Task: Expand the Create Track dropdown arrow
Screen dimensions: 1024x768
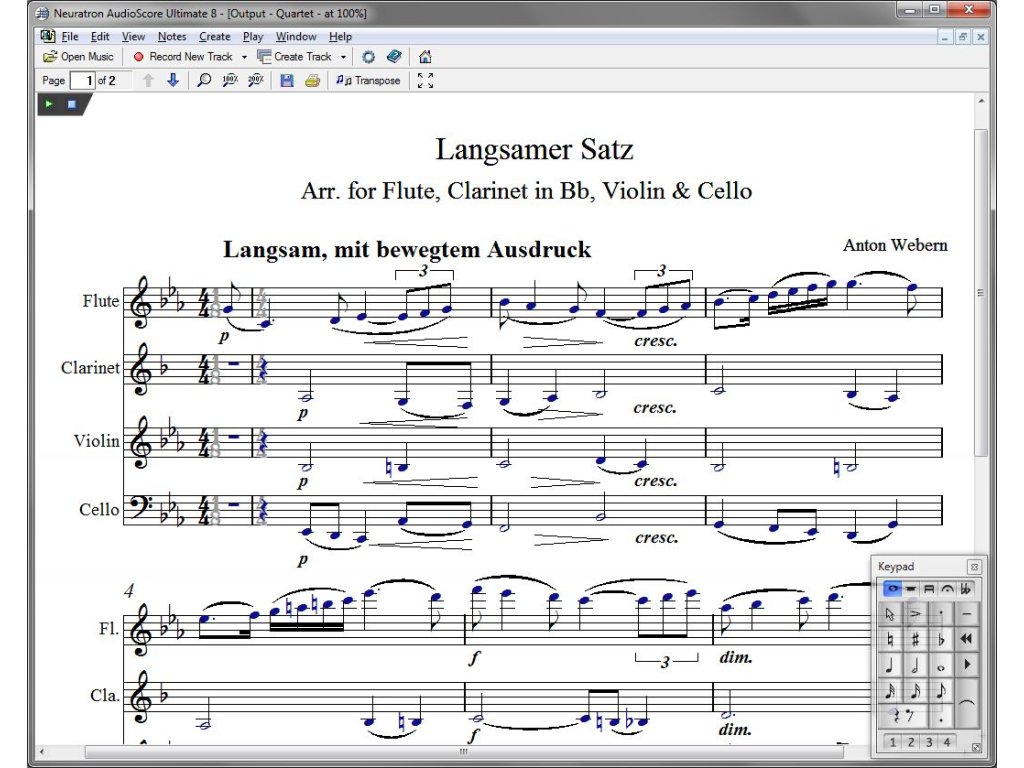Action: click(x=343, y=57)
